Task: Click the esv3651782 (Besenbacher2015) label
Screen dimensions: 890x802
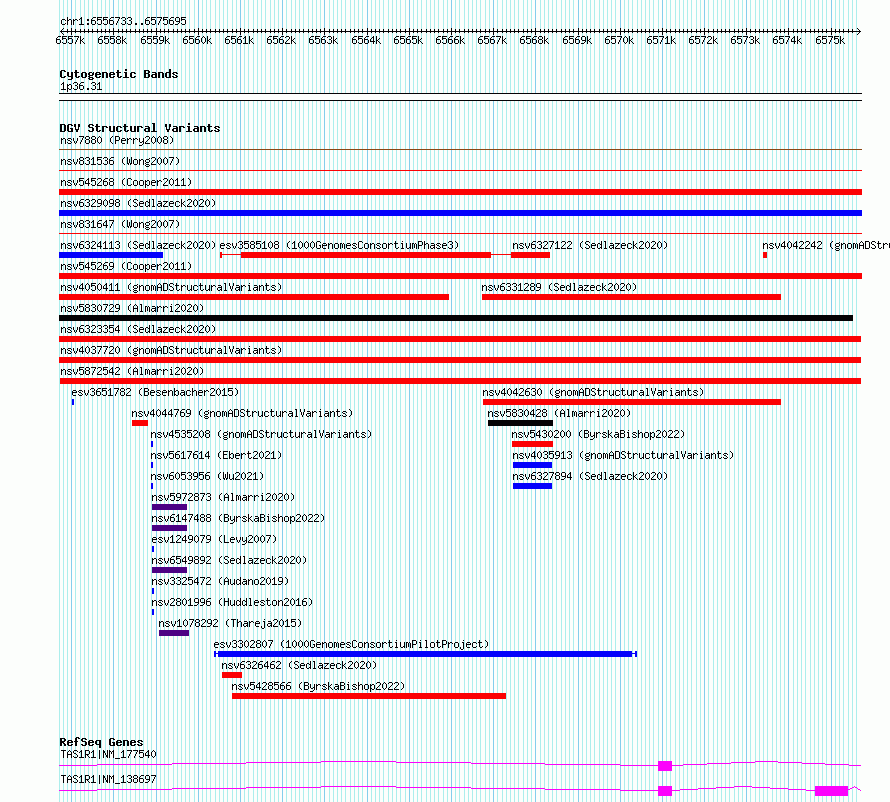Action: (155, 392)
